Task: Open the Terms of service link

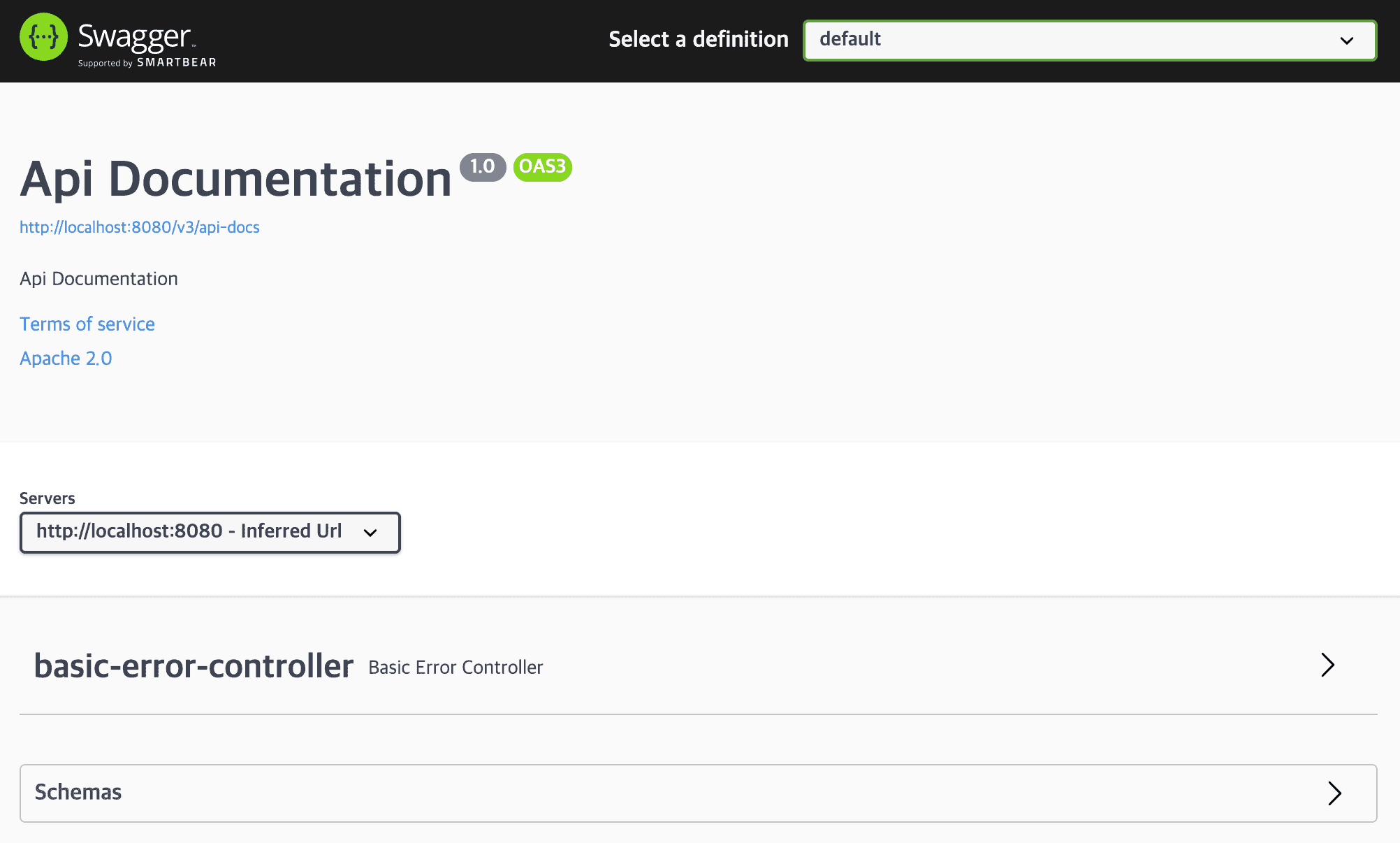Action: 87,324
